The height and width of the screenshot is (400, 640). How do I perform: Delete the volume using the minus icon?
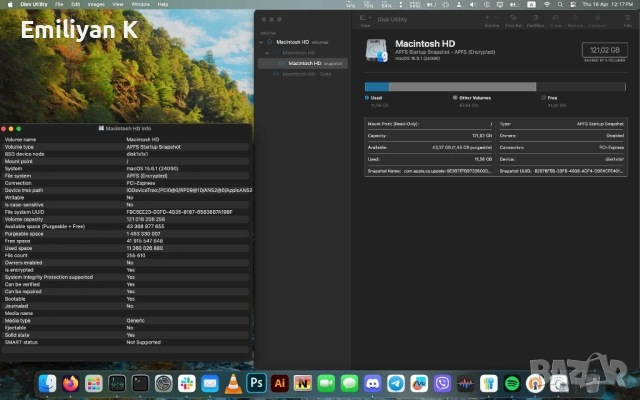pos(496,18)
